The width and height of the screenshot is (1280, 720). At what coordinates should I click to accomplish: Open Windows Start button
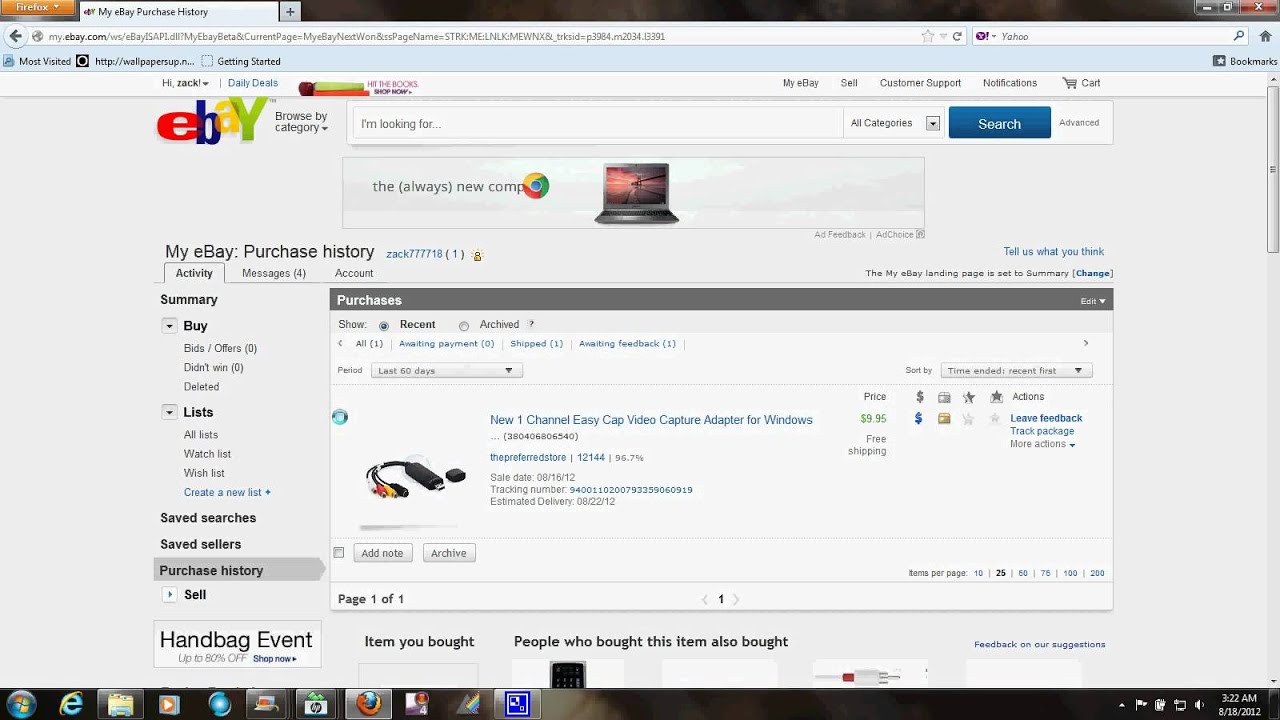22,704
